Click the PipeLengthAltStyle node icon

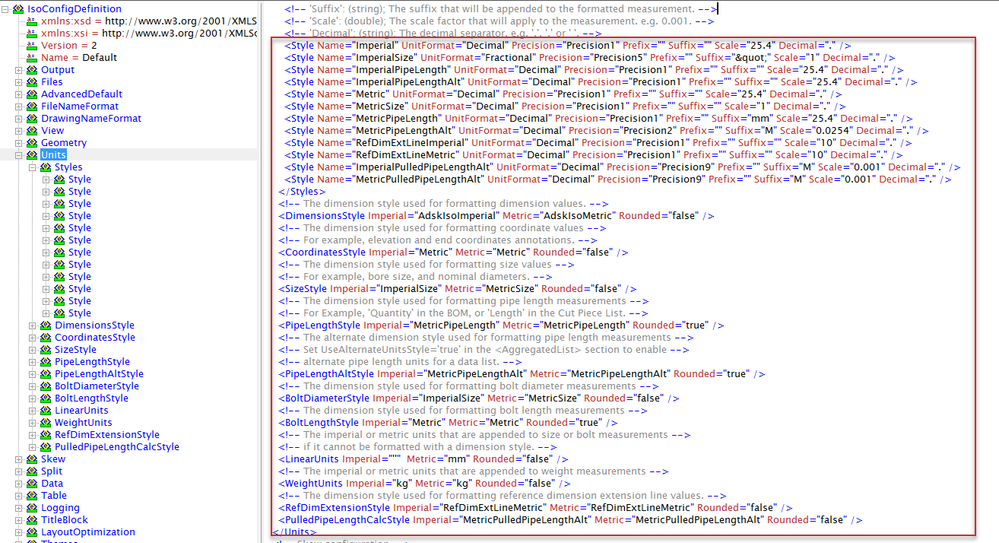coord(45,373)
